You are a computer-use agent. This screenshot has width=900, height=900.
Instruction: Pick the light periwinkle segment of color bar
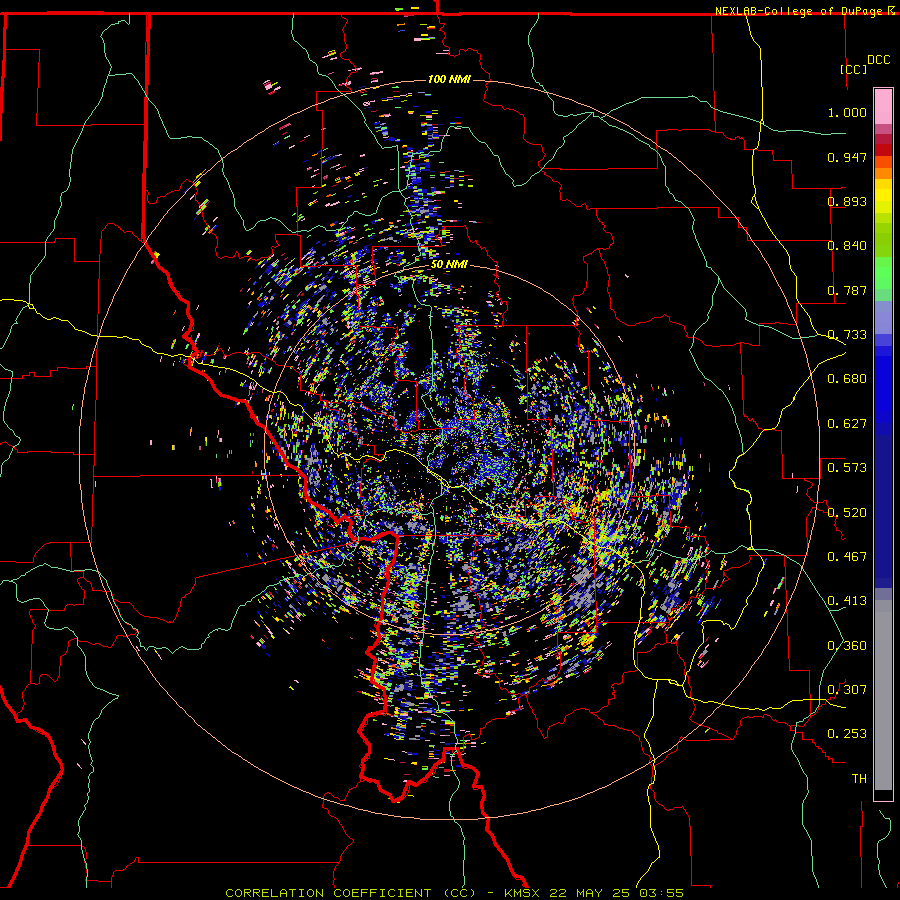(883, 317)
